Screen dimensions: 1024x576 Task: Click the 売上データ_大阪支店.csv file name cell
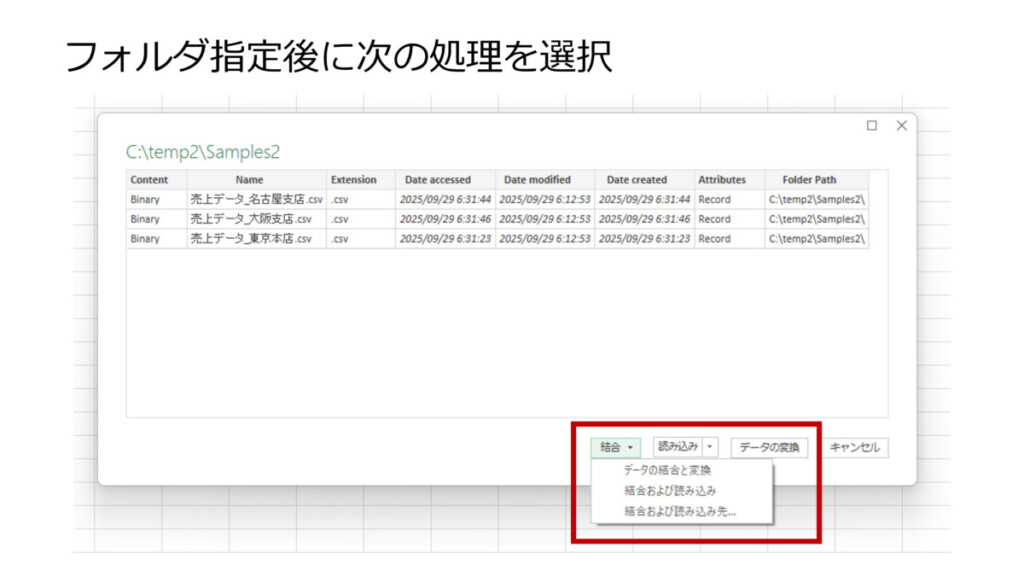click(x=257, y=219)
